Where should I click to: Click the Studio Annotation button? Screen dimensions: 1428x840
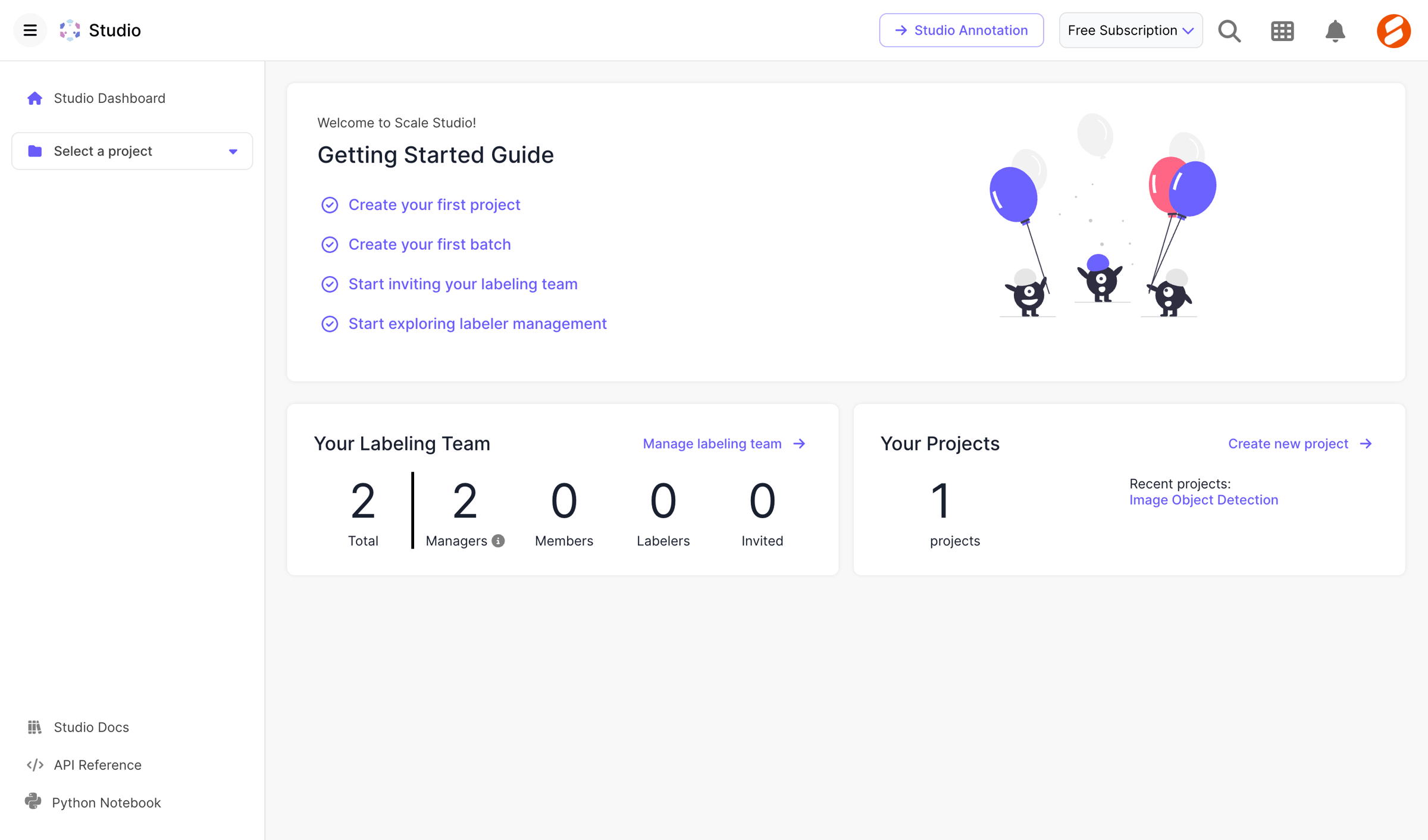click(x=962, y=30)
